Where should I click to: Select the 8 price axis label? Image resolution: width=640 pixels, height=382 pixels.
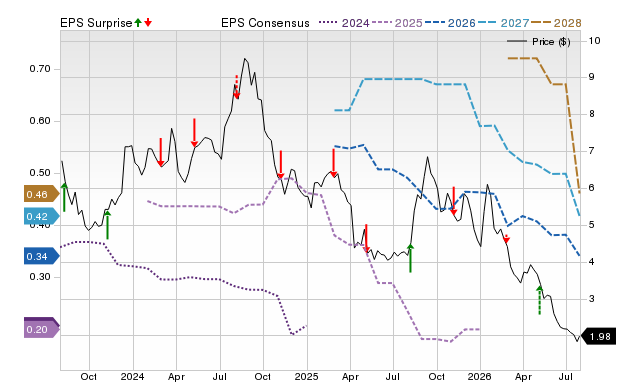(x=591, y=114)
